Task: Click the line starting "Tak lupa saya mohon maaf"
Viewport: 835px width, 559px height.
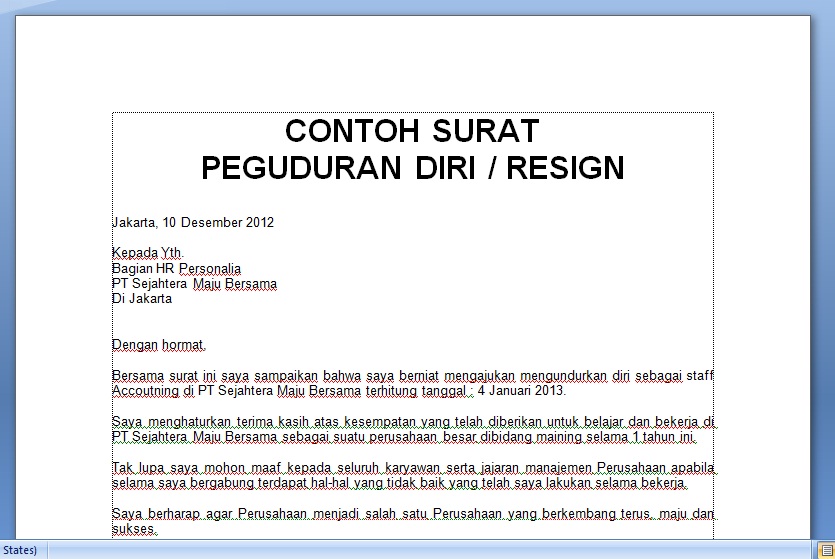Action: point(413,468)
